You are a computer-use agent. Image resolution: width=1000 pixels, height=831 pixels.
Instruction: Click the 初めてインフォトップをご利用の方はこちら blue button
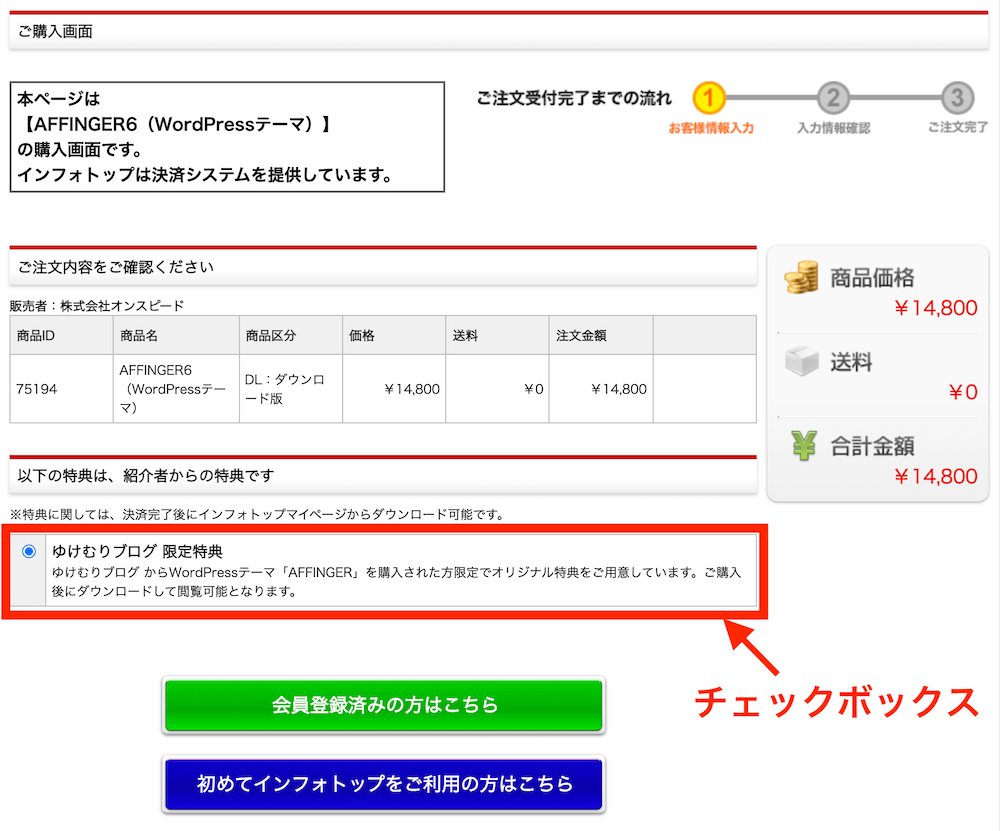(383, 784)
